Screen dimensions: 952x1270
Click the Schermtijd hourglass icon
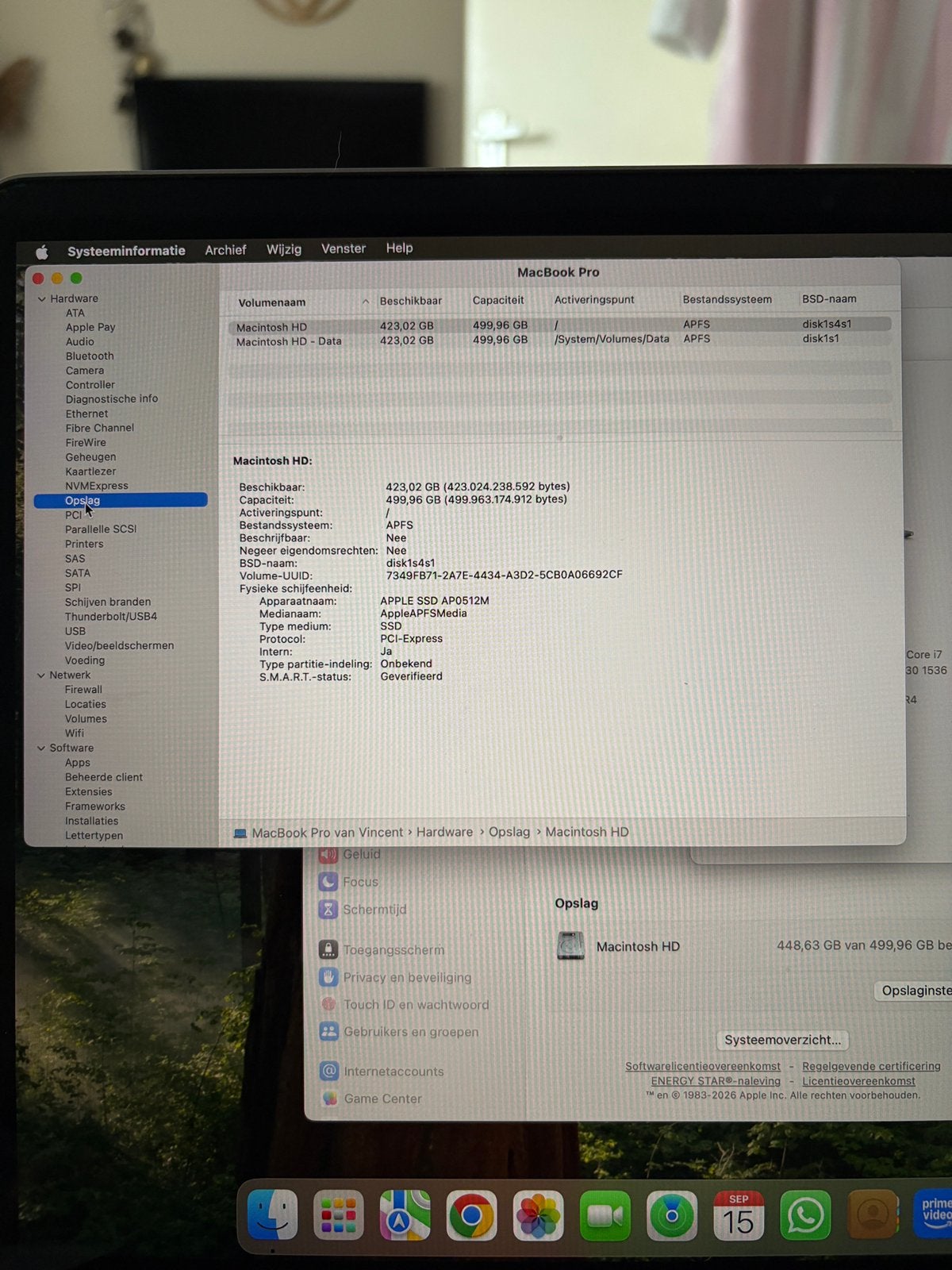click(328, 910)
